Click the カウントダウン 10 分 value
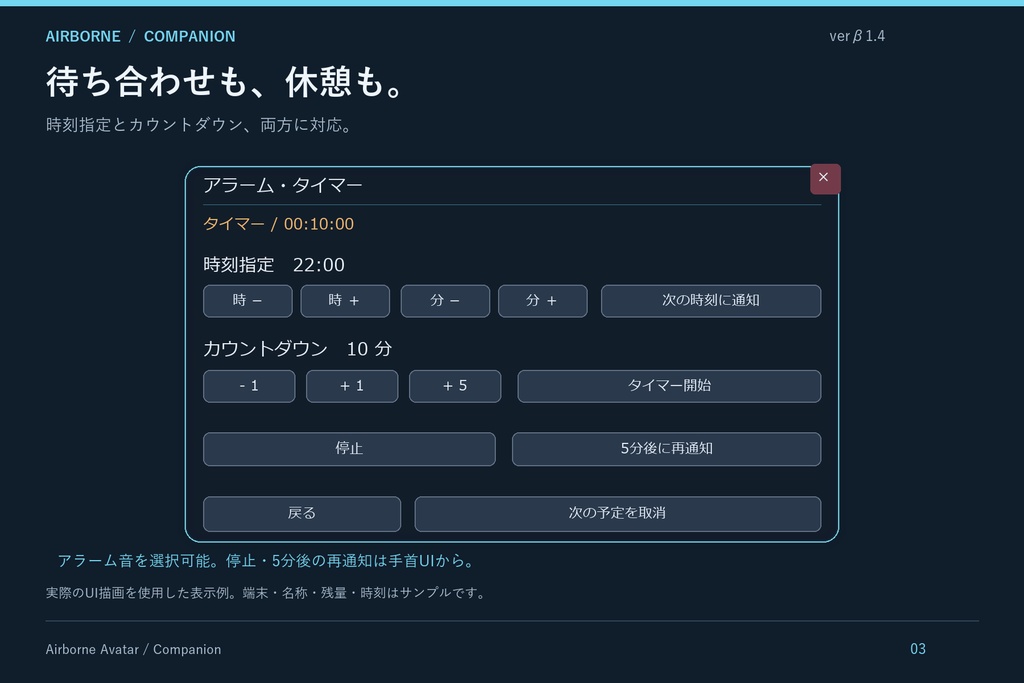 [297, 349]
